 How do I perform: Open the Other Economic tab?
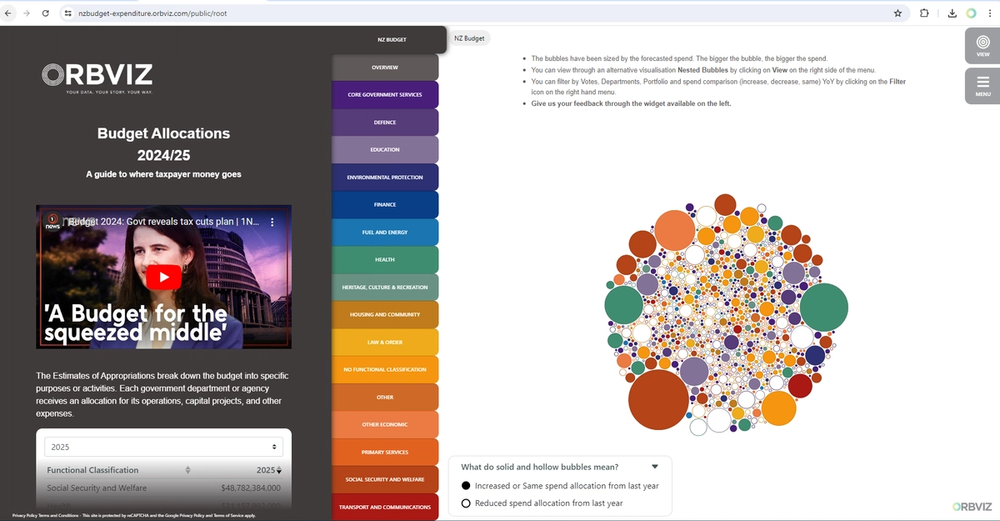click(385, 424)
